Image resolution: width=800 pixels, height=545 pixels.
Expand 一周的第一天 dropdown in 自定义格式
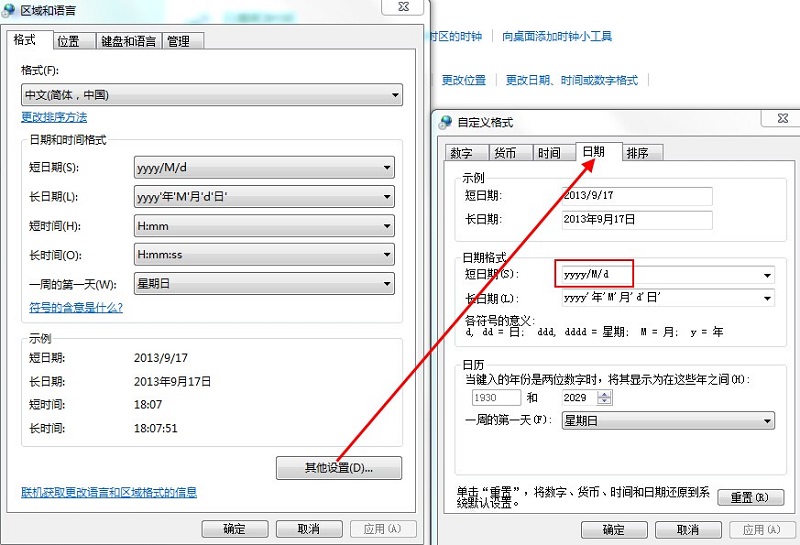tap(667, 421)
